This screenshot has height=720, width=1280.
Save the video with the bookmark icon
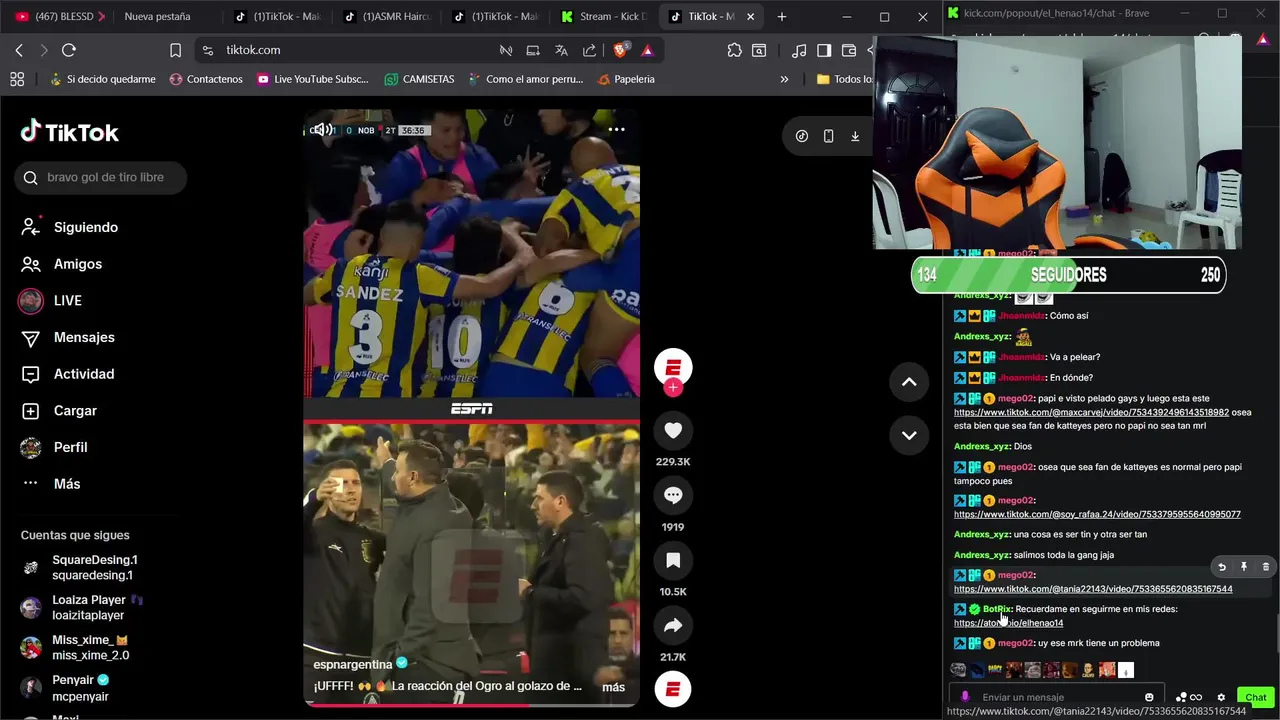(673, 561)
